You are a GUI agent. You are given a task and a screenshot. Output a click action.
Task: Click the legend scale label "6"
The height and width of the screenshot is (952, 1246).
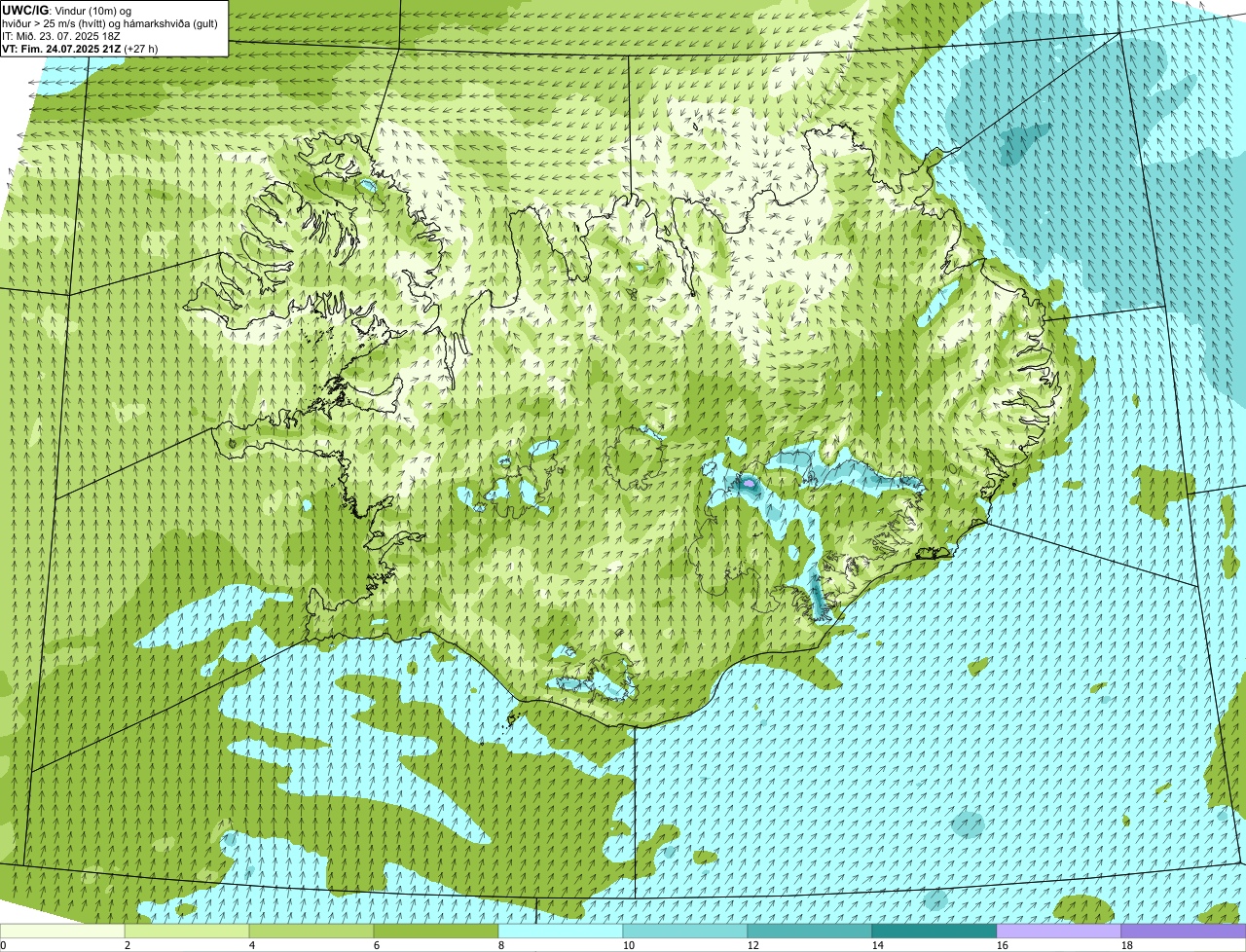click(x=377, y=945)
